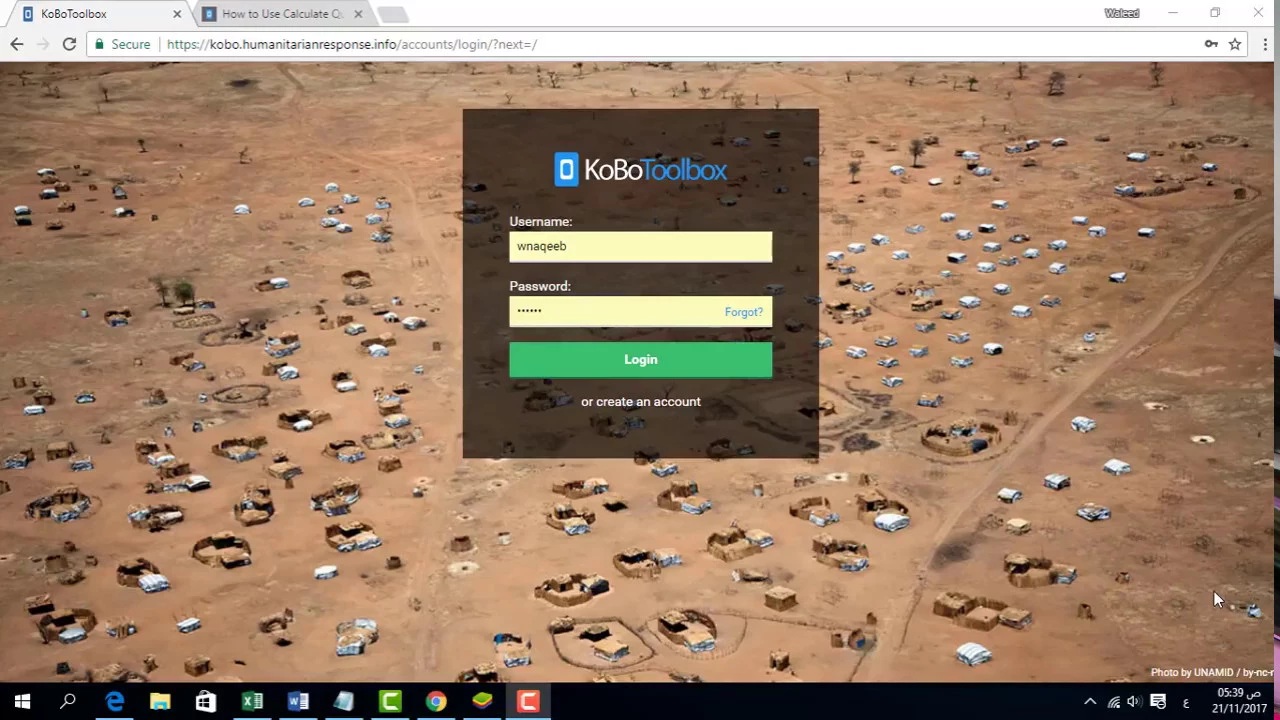Switch to the KoBoToolbox browser tab
The height and width of the screenshot is (720, 1280).
click(100, 14)
